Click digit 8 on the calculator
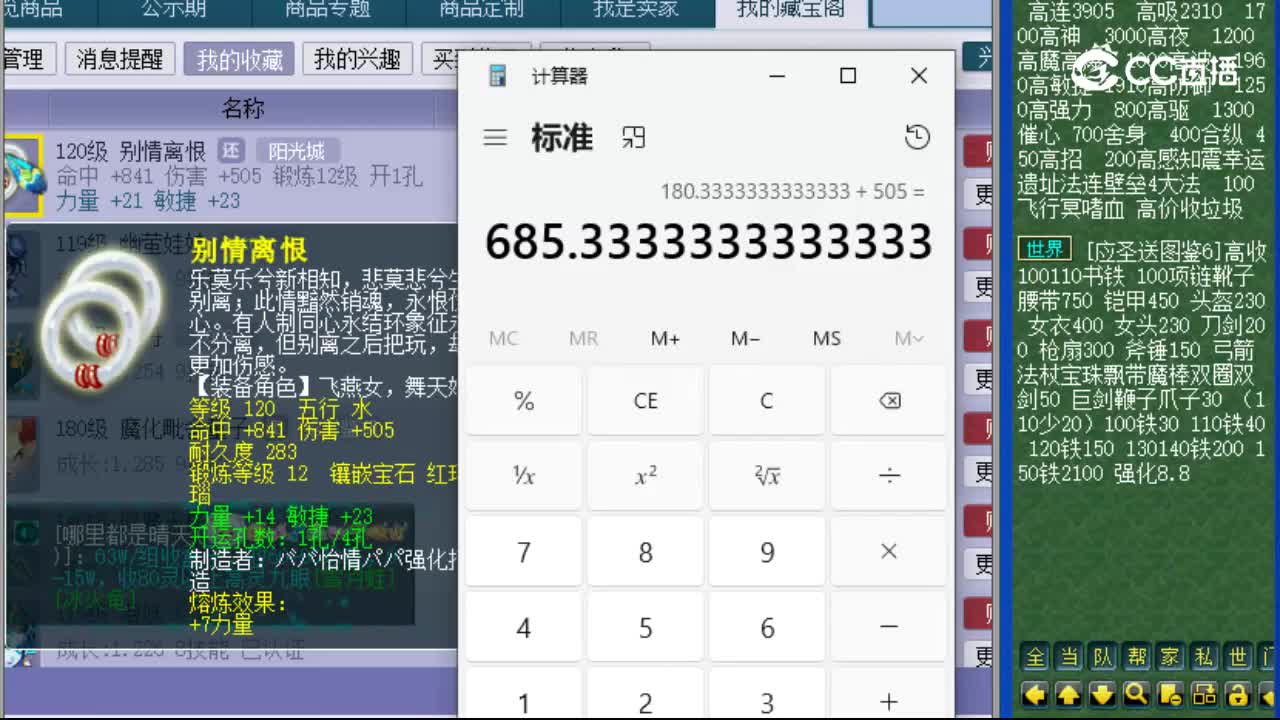 coord(645,552)
